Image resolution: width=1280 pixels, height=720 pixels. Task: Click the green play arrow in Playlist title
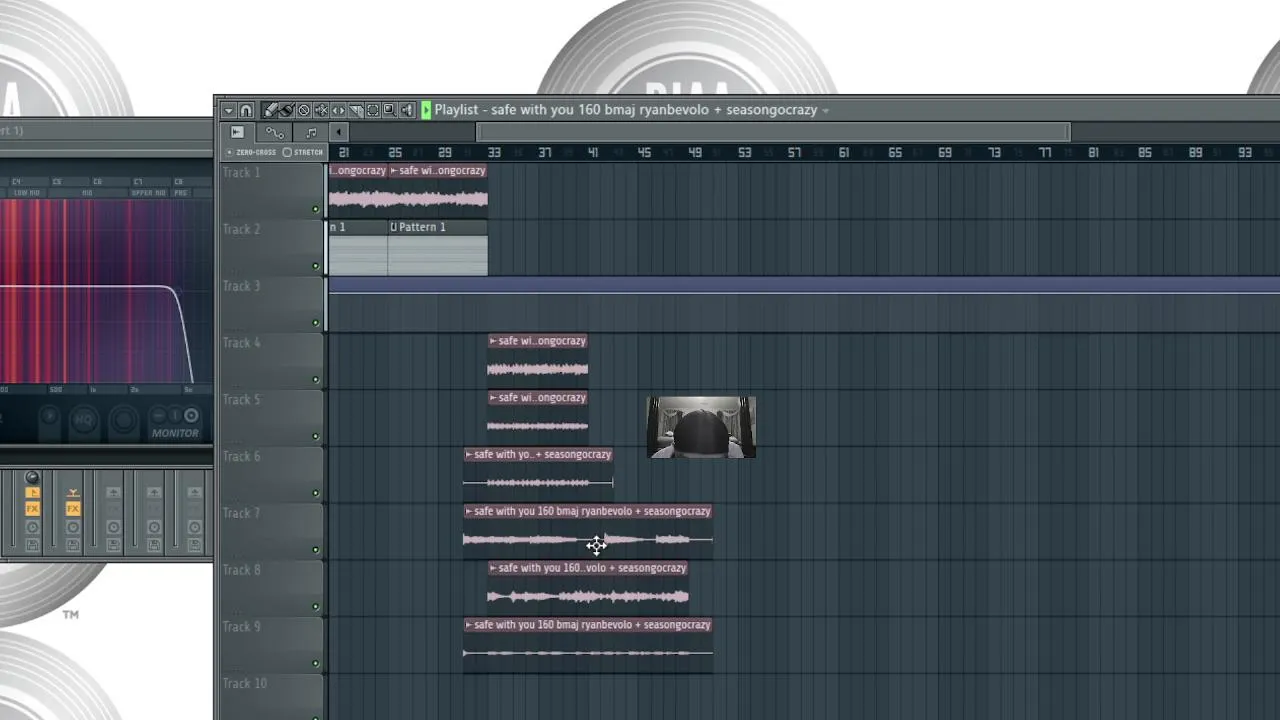pyautogui.click(x=426, y=110)
